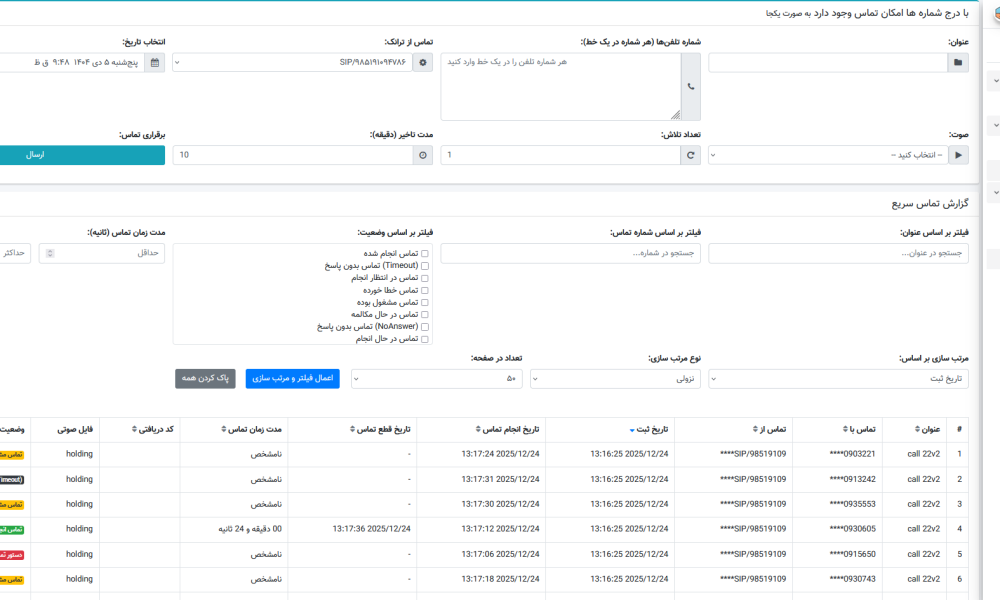Image resolution: width=1000 pixels, height=600 pixels.
Task: Enable the تماس مشغول بوده checkbox
Action: click(x=425, y=302)
